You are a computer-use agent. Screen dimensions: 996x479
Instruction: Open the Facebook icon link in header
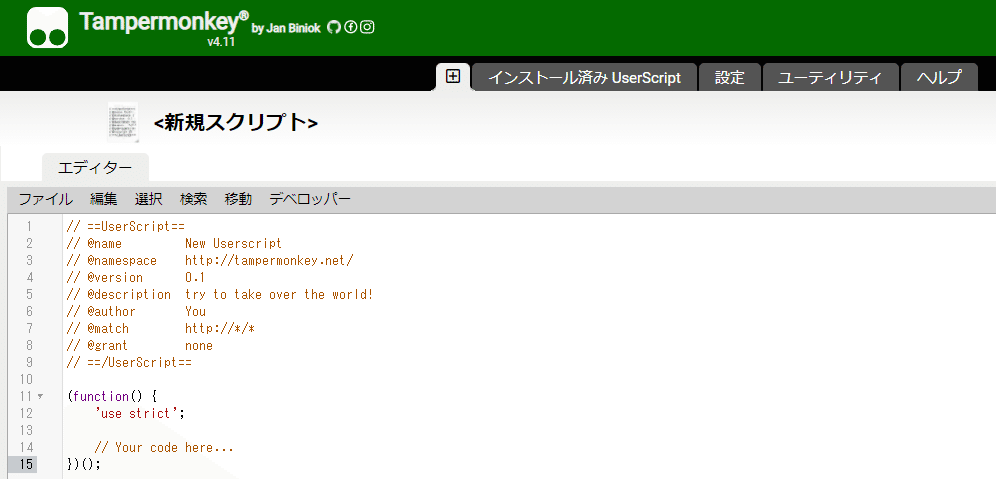(351, 27)
